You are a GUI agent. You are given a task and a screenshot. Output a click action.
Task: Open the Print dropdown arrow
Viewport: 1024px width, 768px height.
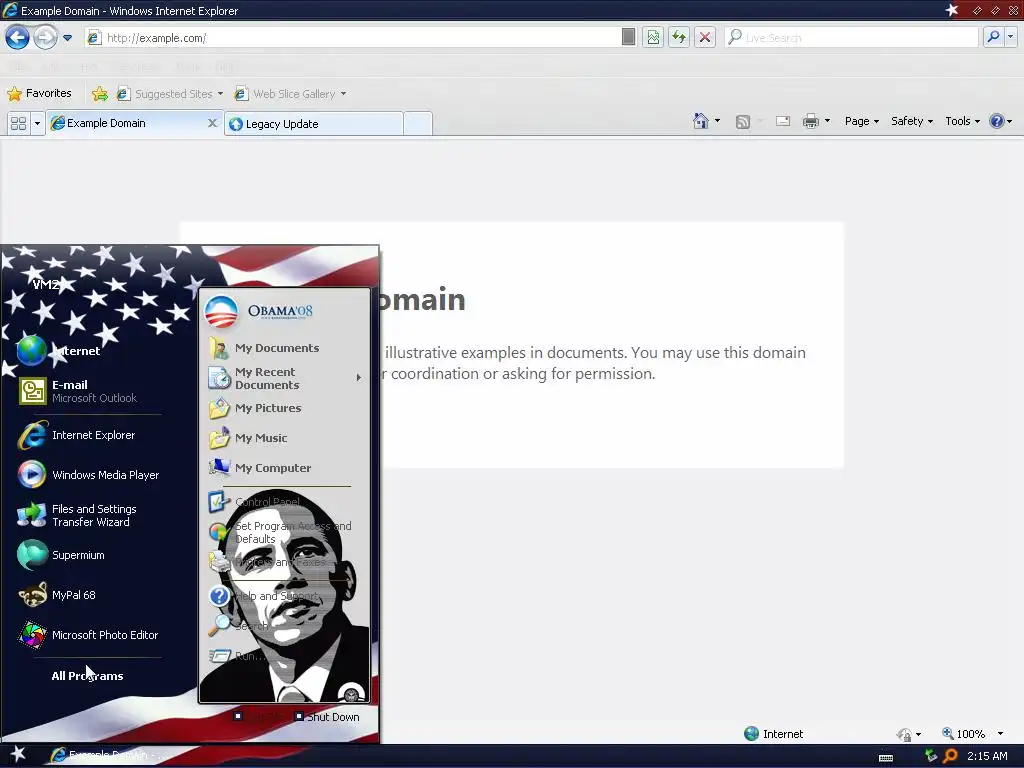click(827, 121)
